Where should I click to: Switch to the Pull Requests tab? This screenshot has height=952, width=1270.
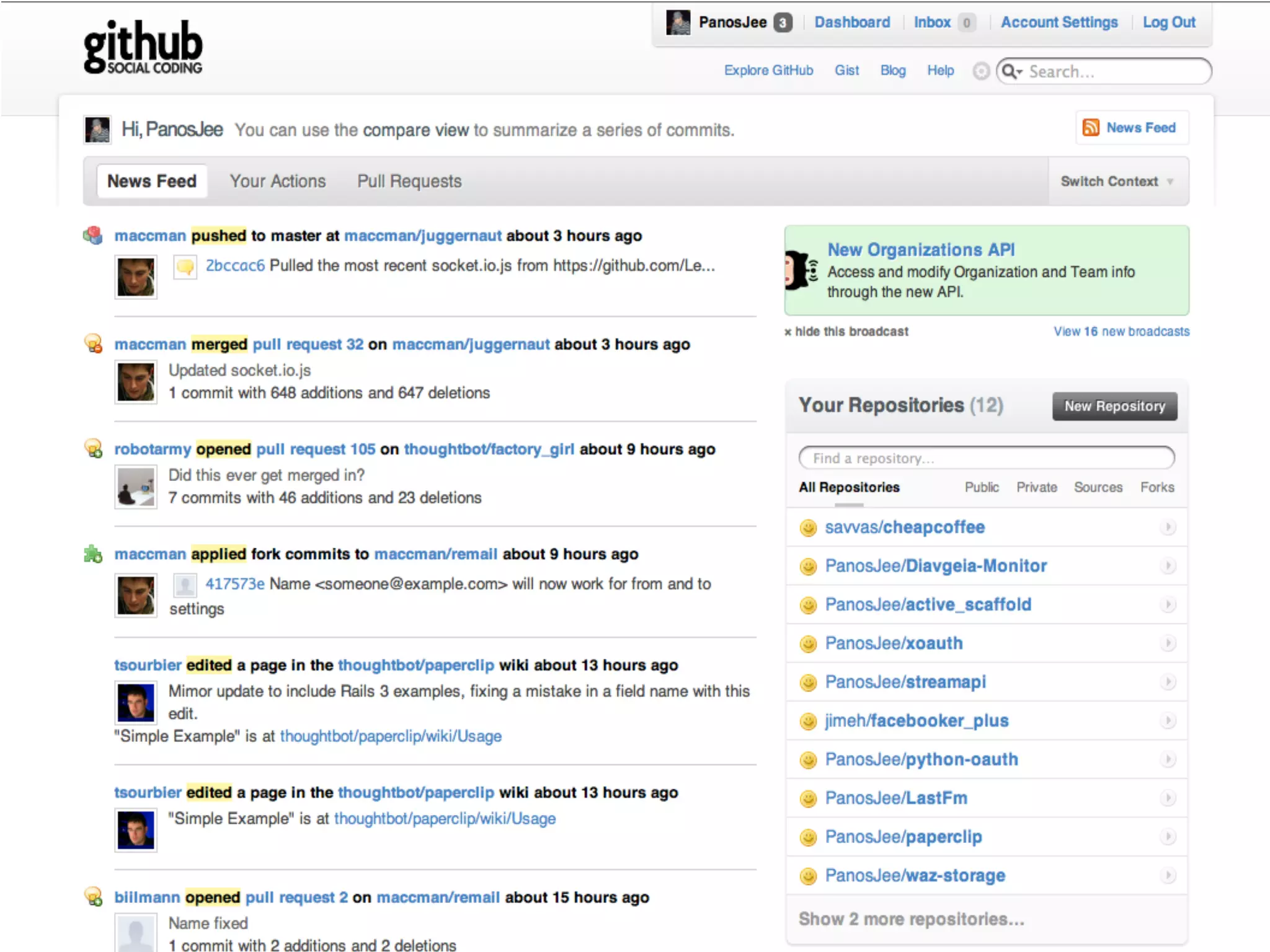pyautogui.click(x=409, y=181)
